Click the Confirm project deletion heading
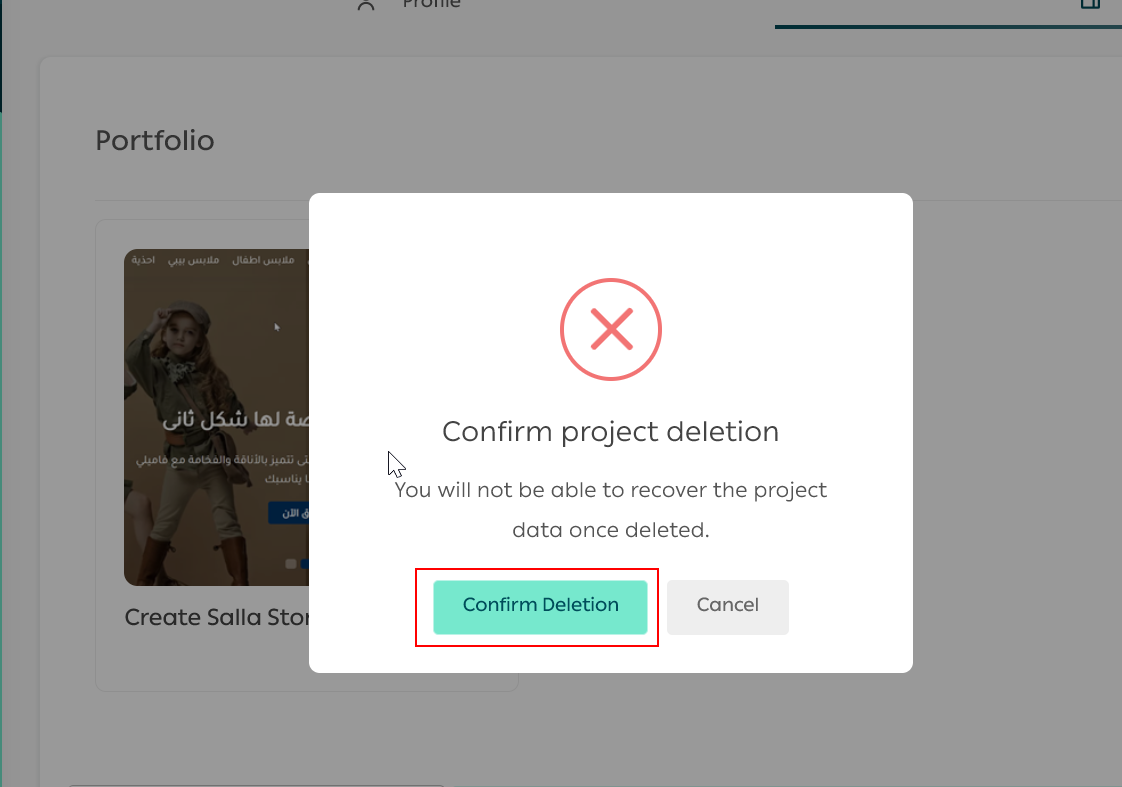 610,432
